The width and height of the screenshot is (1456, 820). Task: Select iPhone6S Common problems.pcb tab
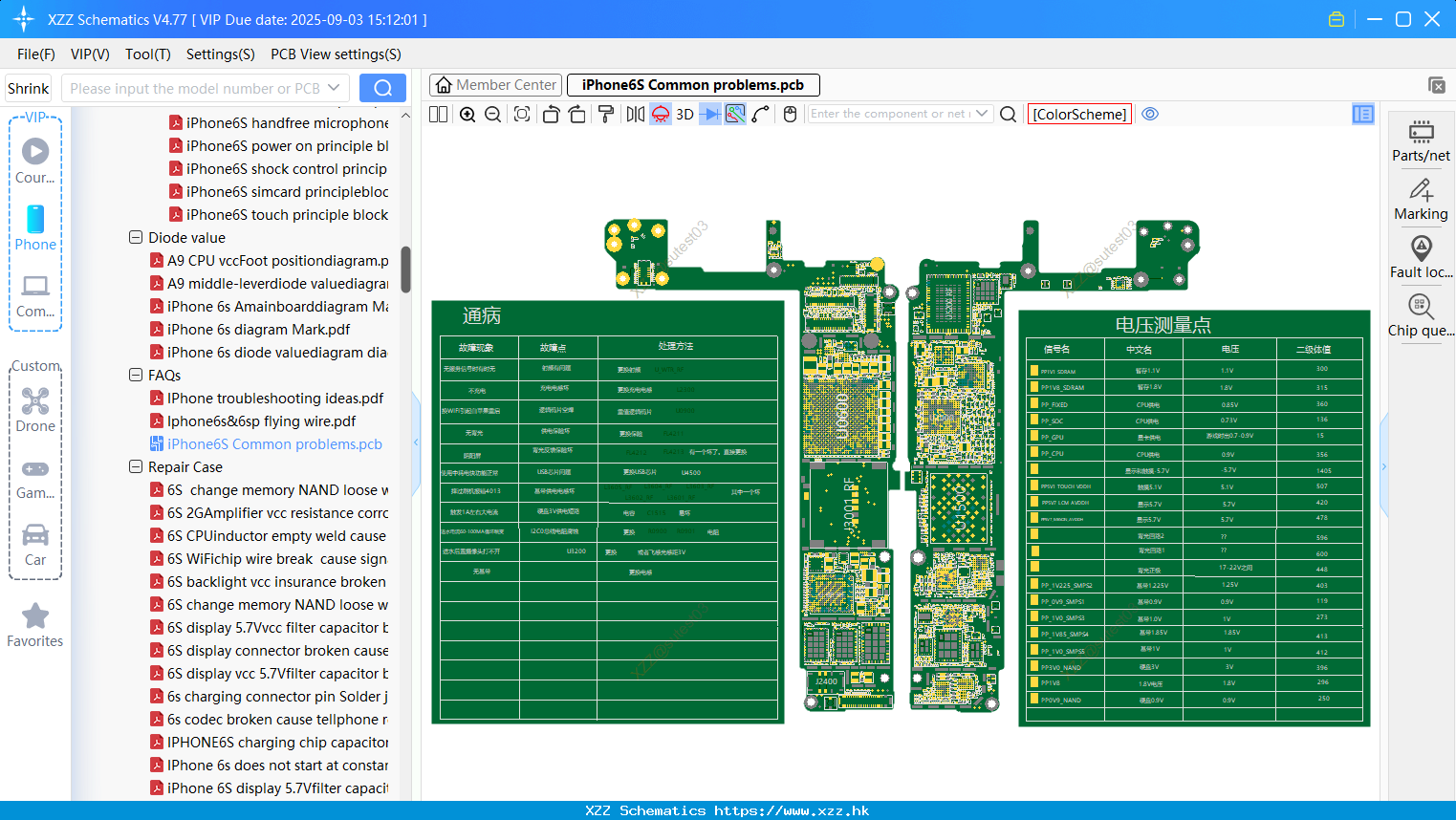pyautogui.click(x=693, y=85)
